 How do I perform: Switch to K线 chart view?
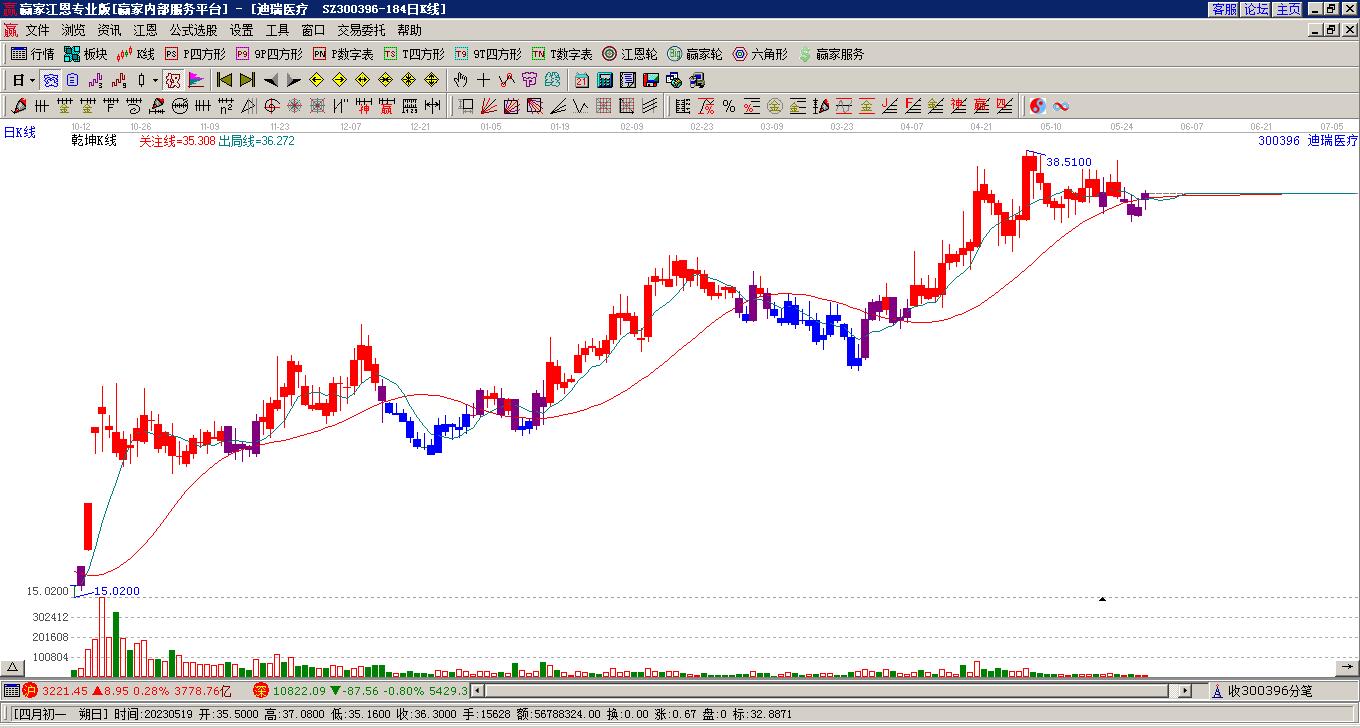[x=136, y=54]
